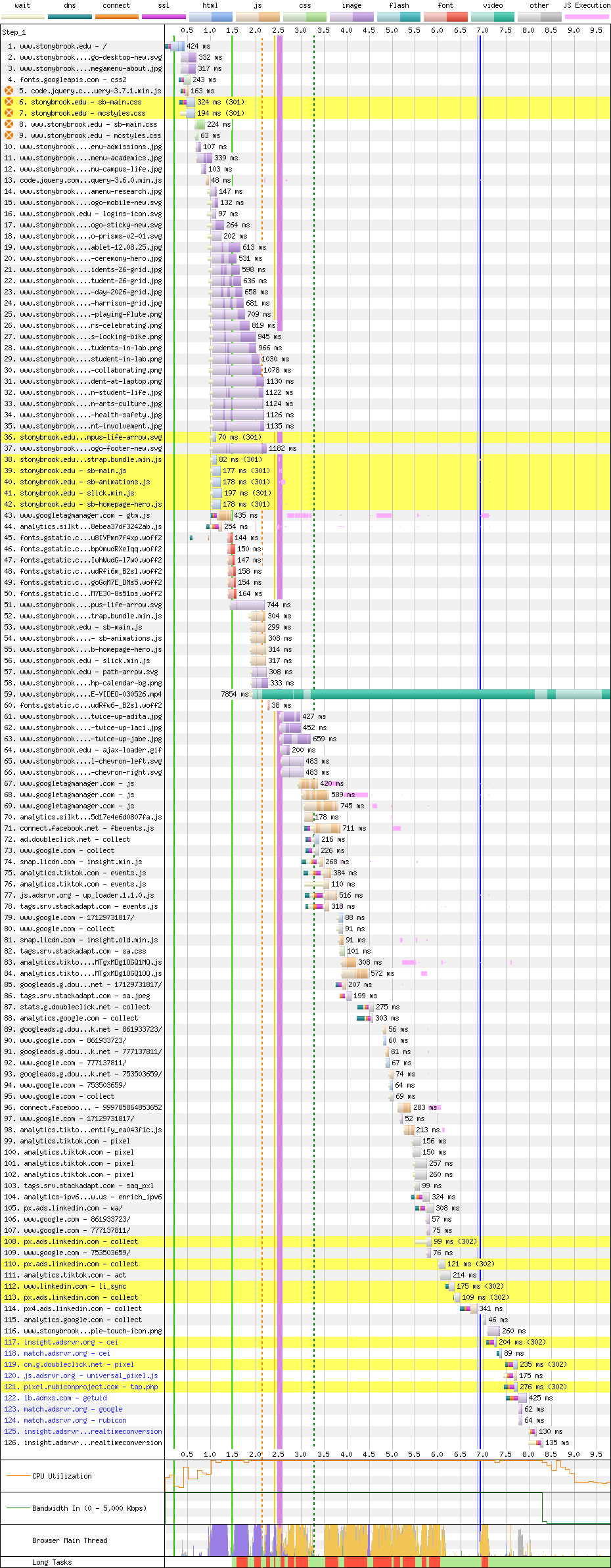Click the Long Tasks label
Screen dimensions: 611x1568
[52, 1562]
